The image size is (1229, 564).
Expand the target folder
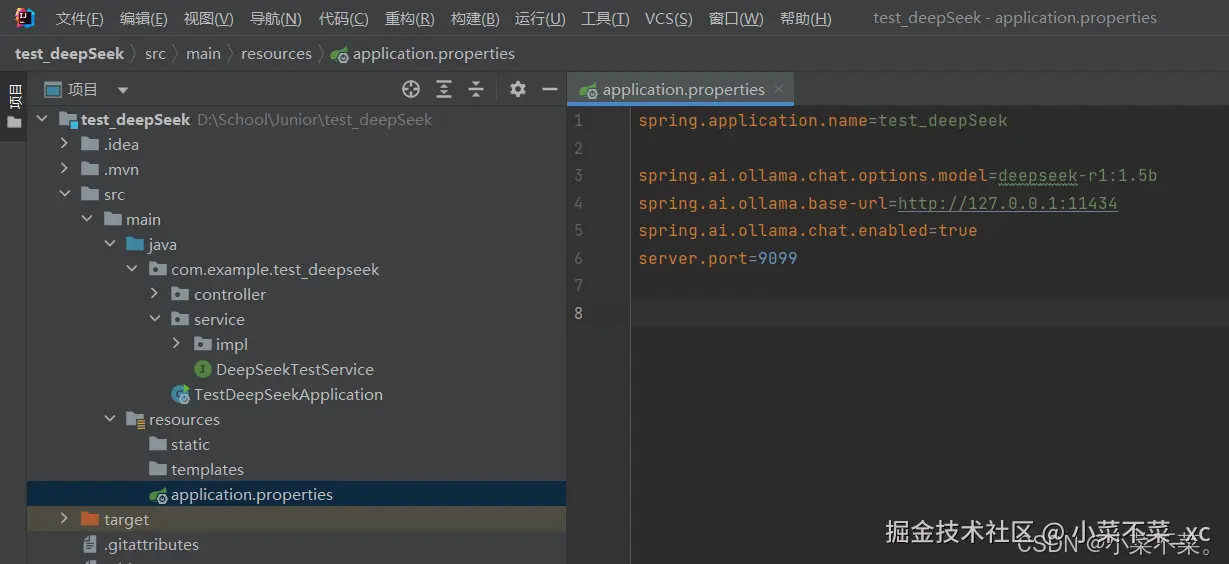pyautogui.click(x=64, y=520)
